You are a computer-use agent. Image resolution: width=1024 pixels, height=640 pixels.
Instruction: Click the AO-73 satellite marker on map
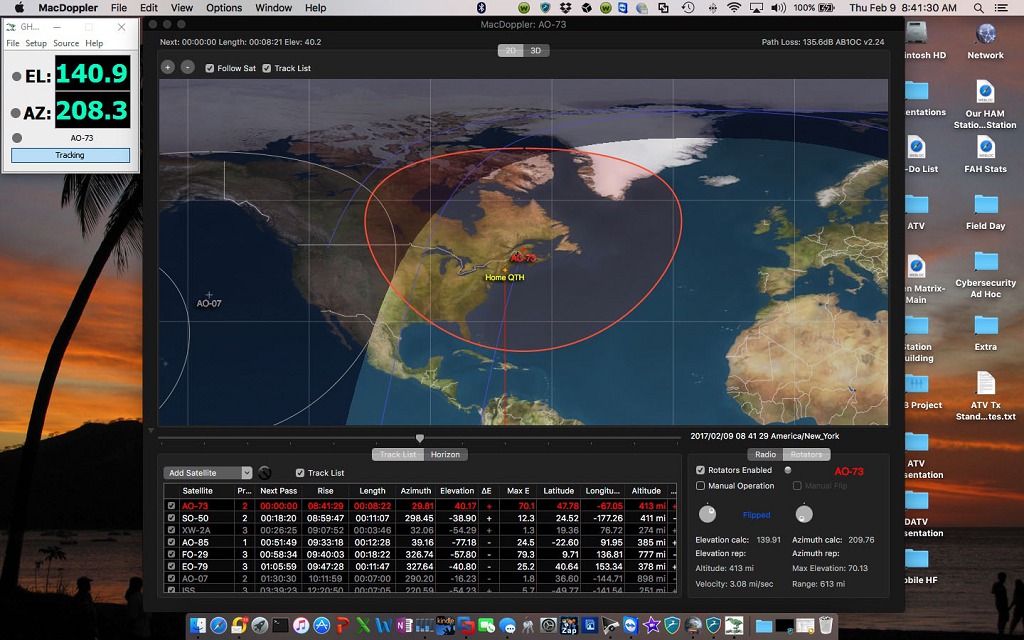coord(522,257)
